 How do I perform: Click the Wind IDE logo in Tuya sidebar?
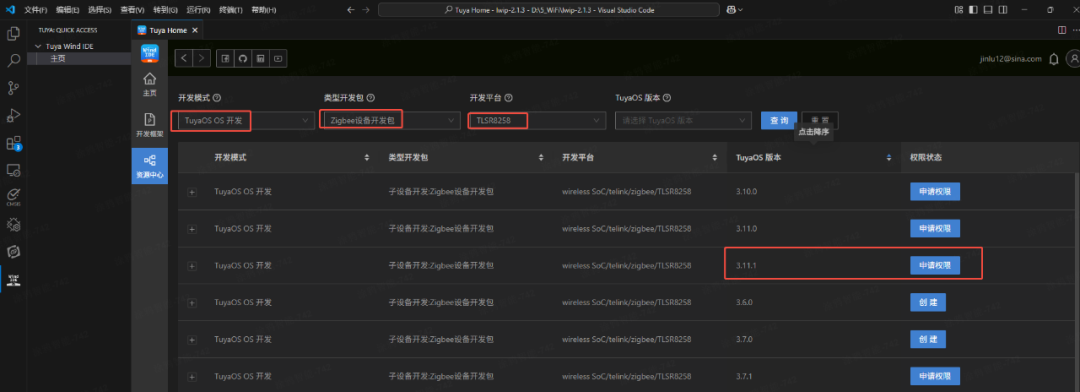tap(149, 53)
